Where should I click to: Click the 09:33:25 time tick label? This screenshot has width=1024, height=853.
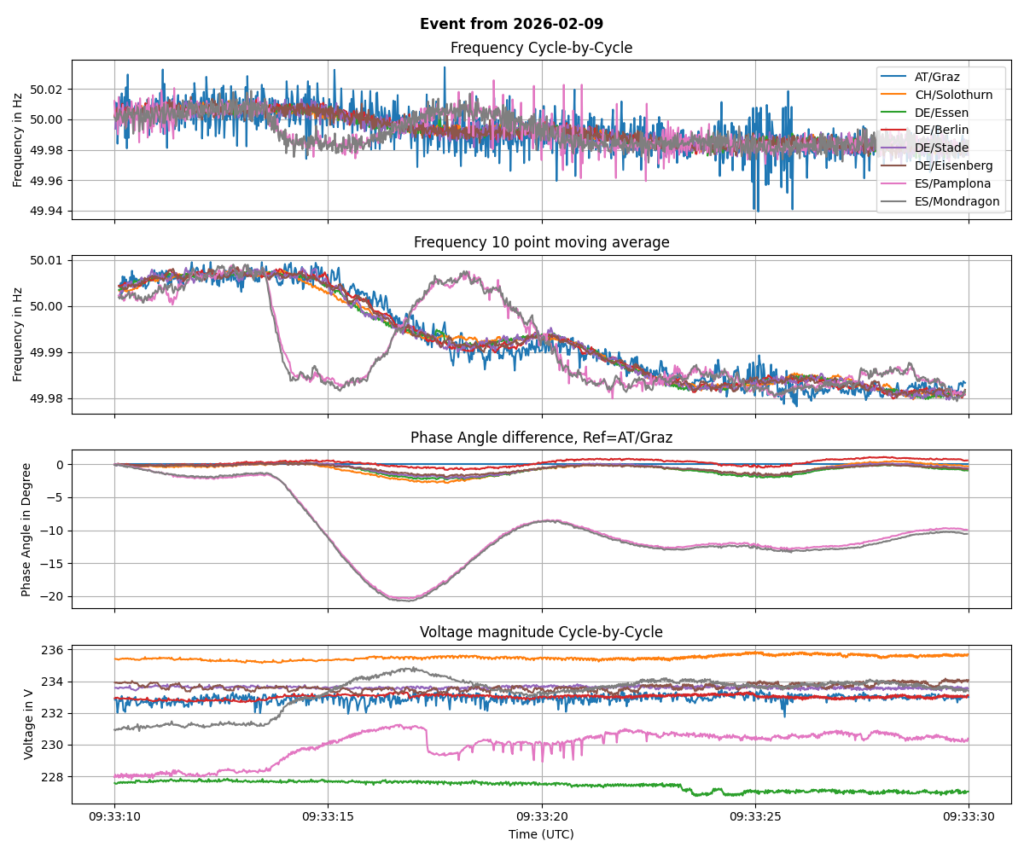[755, 817]
